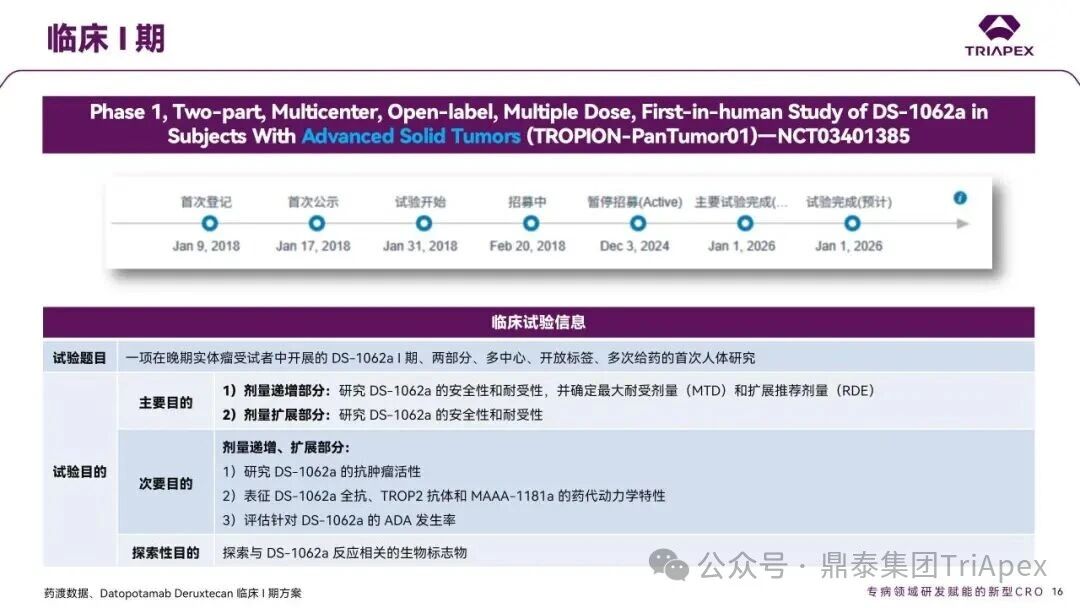This screenshot has width=1080, height=608.
Task: Click the 主要试验完成 timeline marker circle
Action: 742,224
